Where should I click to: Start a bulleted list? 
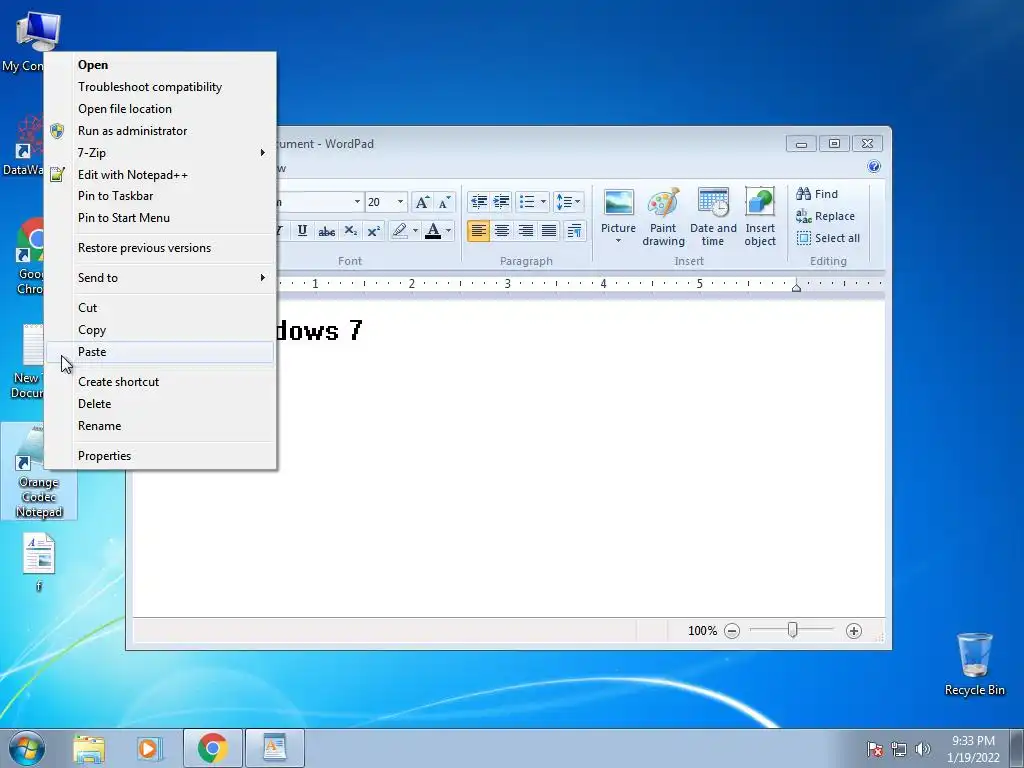click(x=527, y=202)
